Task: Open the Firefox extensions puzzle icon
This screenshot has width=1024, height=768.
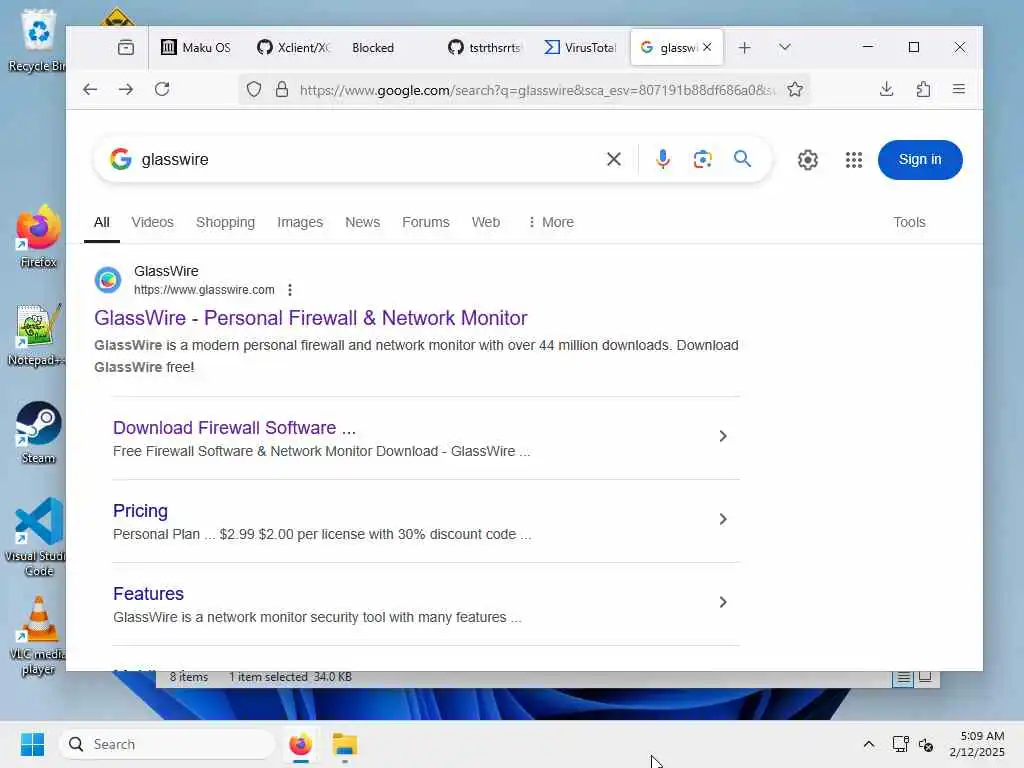Action: pyautogui.click(x=923, y=89)
